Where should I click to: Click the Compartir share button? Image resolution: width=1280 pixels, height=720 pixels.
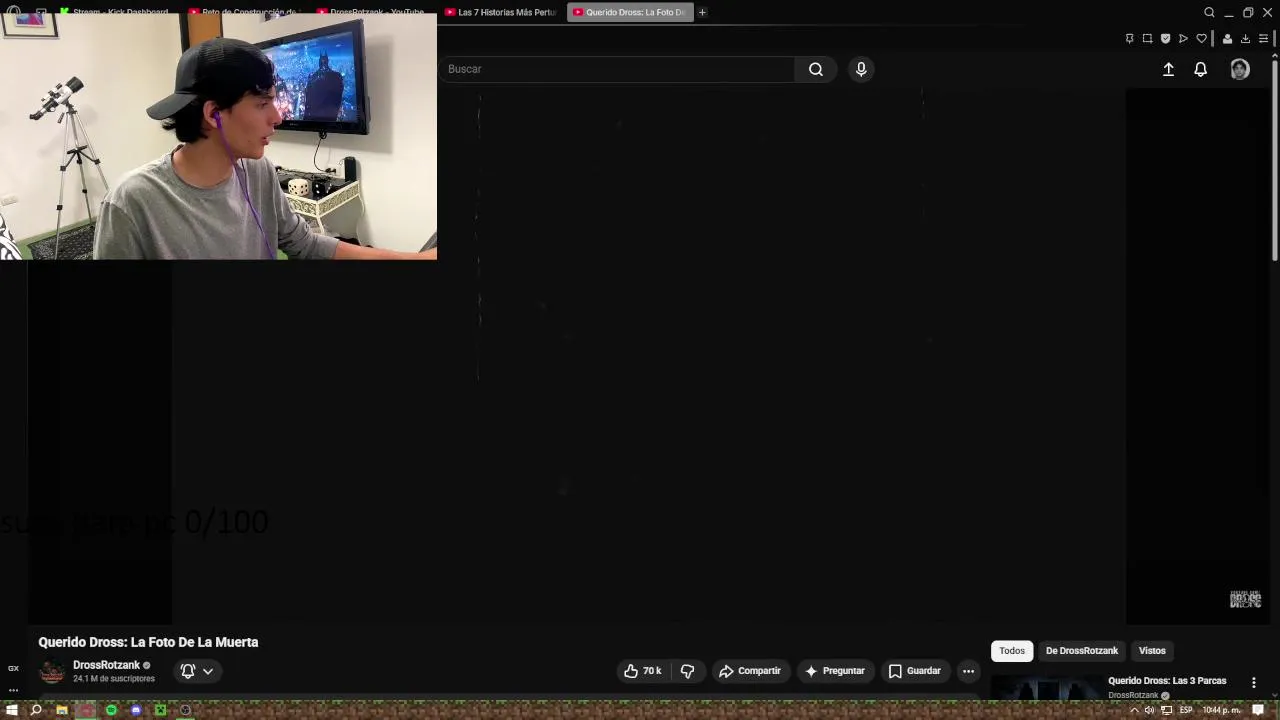[x=749, y=671]
